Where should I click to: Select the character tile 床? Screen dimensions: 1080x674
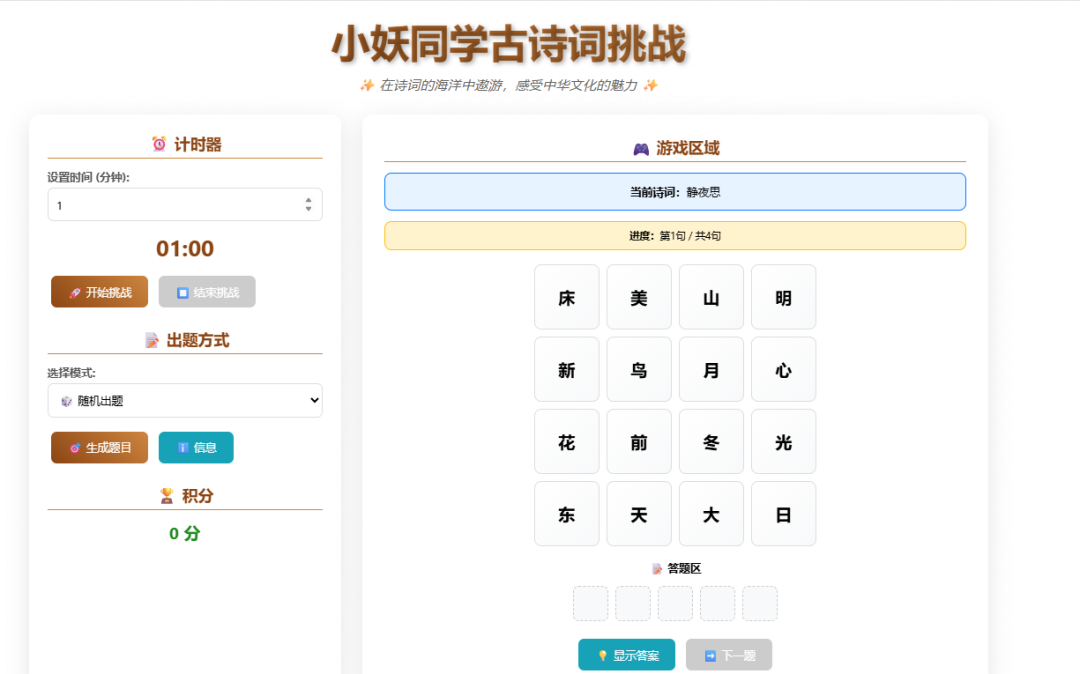coord(567,297)
